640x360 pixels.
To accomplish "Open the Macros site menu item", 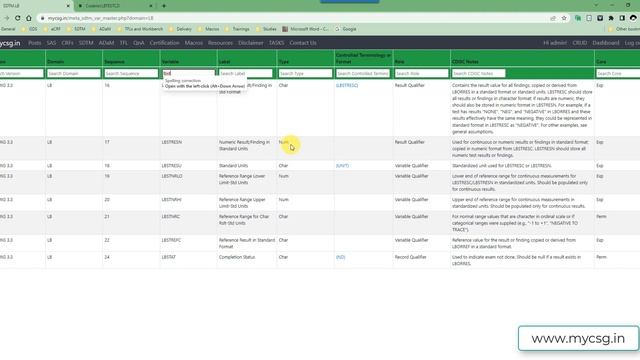I will (x=194, y=43).
